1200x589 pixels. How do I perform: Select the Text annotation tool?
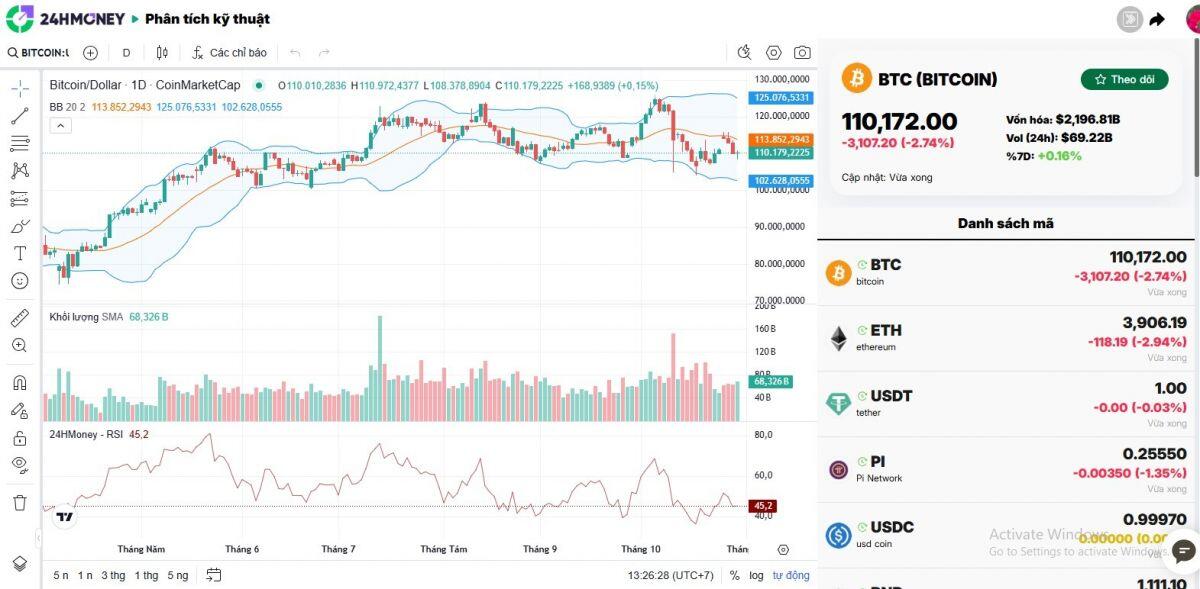pyautogui.click(x=19, y=253)
